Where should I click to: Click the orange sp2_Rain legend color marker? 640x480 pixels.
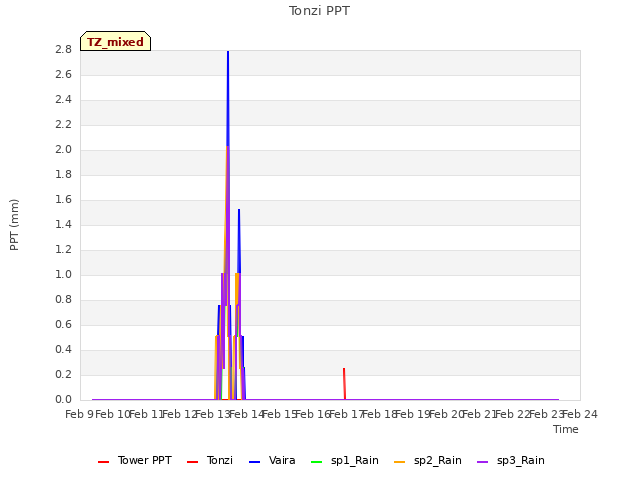[399, 462]
